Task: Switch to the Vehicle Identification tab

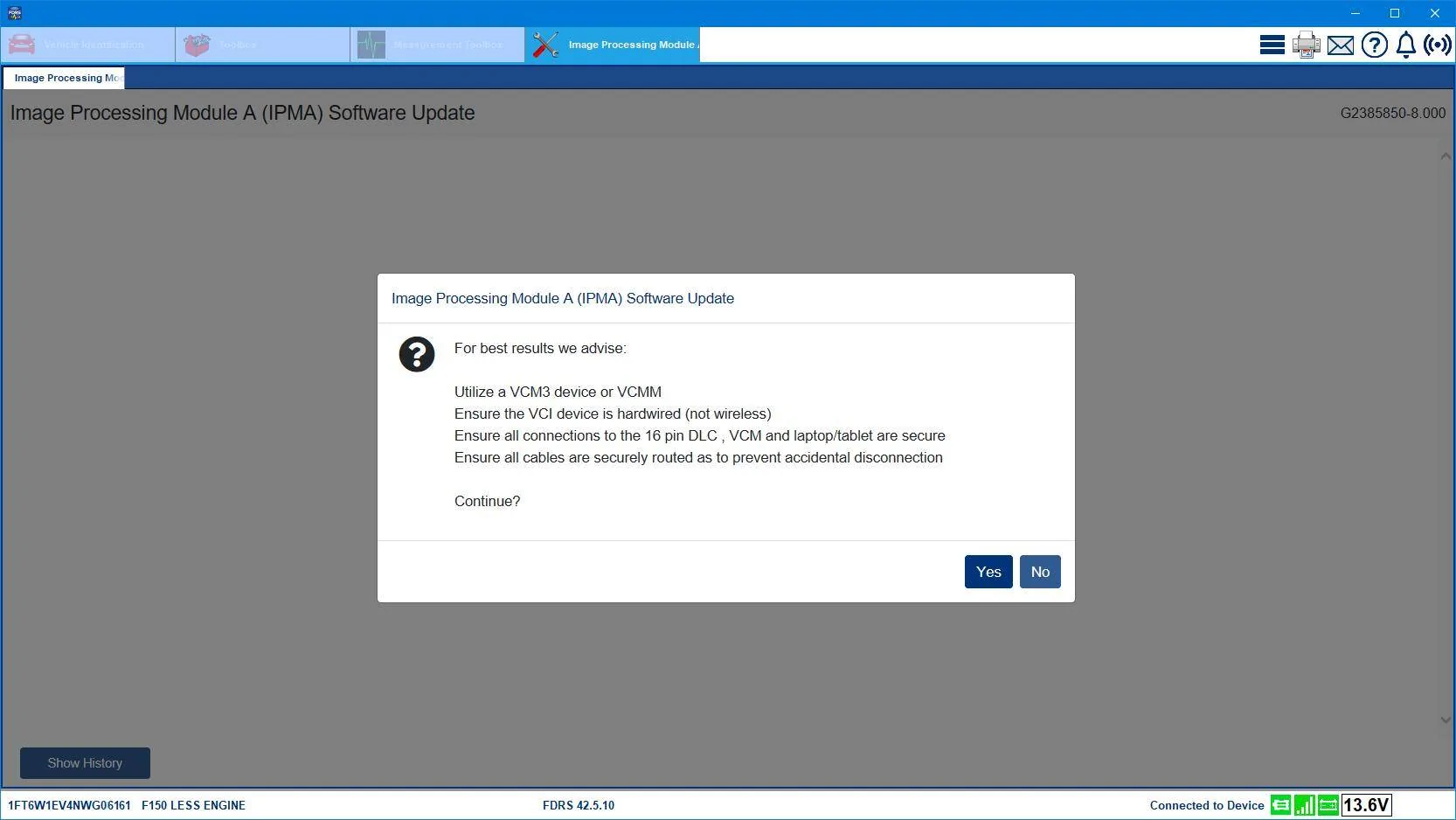Action: [87, 45]
